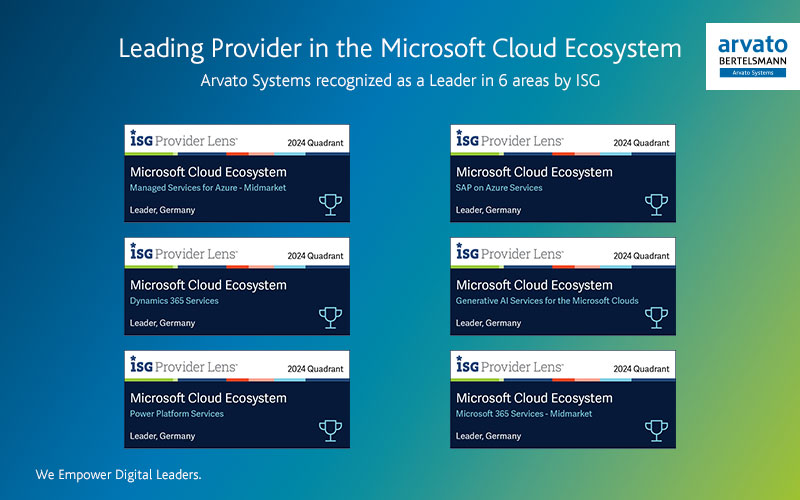The height and width of the screenshot is (500, 800).
Task: Click 'Leader, Germany' on Power Platform badge
Action: tap(162, 436)
